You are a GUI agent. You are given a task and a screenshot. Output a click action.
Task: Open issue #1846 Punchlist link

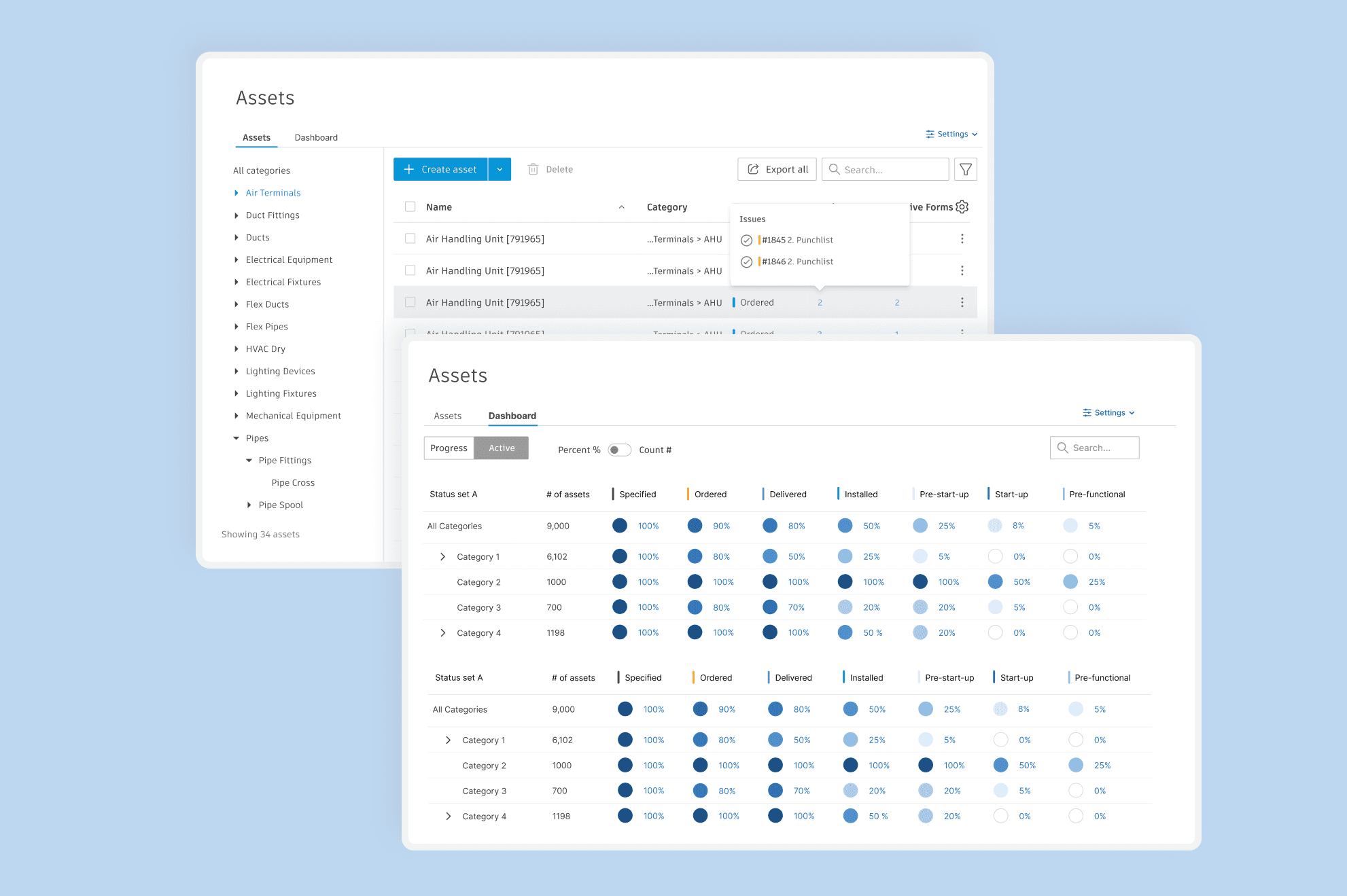coord(797,262)
